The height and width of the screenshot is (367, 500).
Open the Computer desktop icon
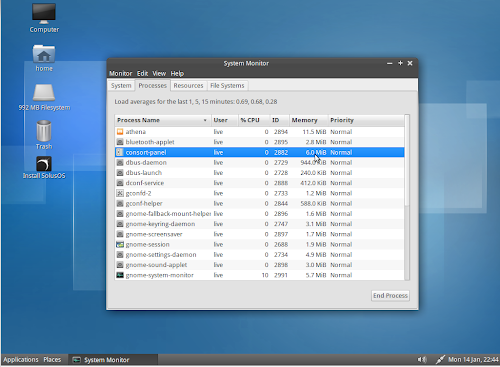[x=44, y=13]
